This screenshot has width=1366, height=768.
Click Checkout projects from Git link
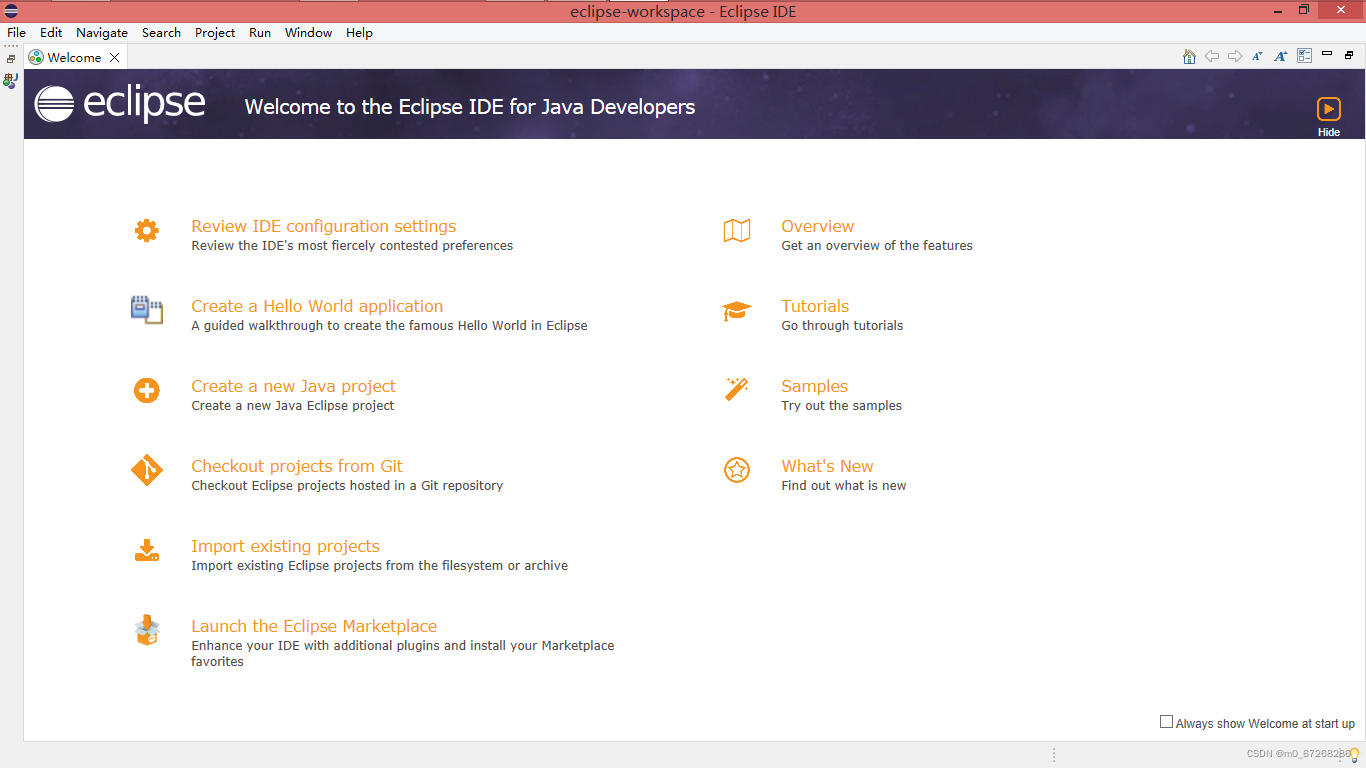pos(297,466)
